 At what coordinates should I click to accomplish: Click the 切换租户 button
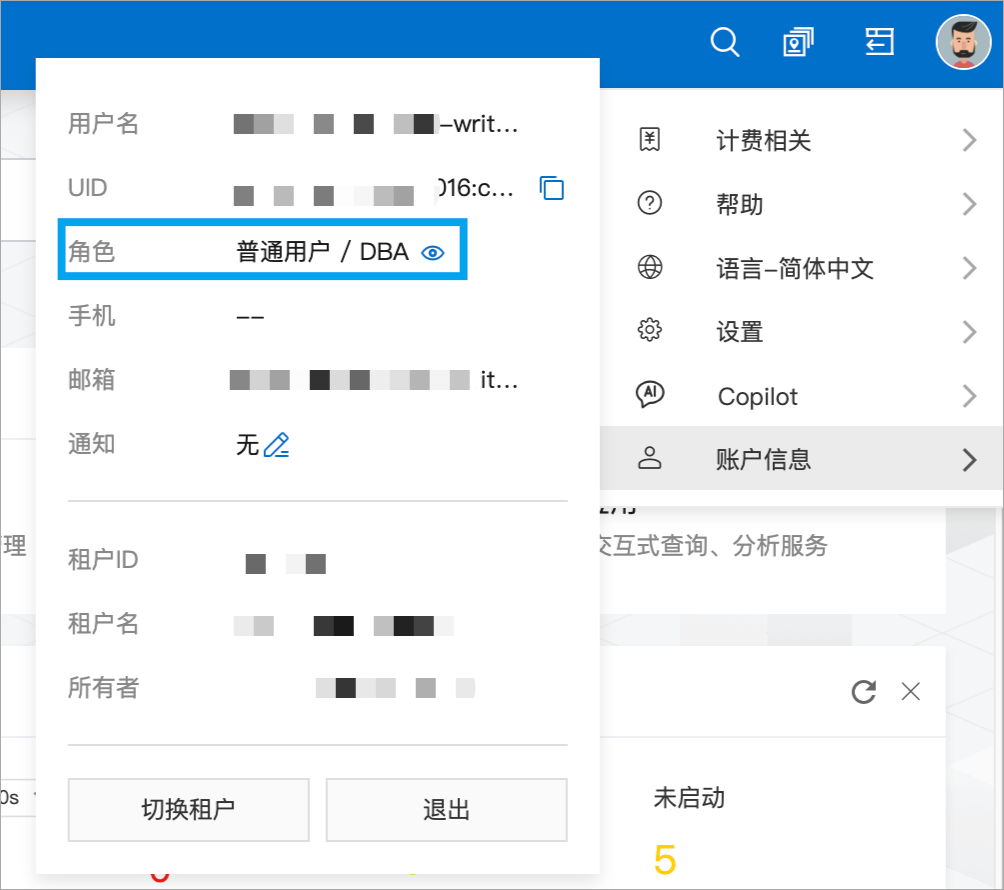pos(189,810)
